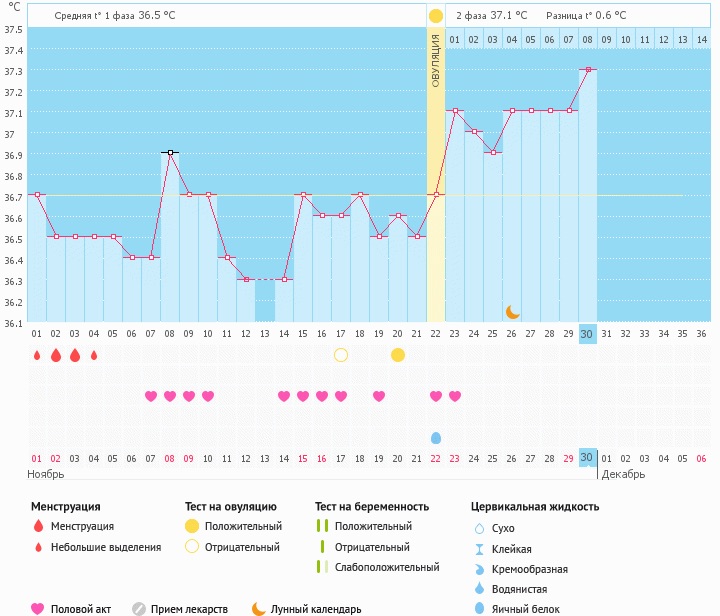Click the Ноябрь month label
The image size is (720, 616).
[x=45, y=474]
